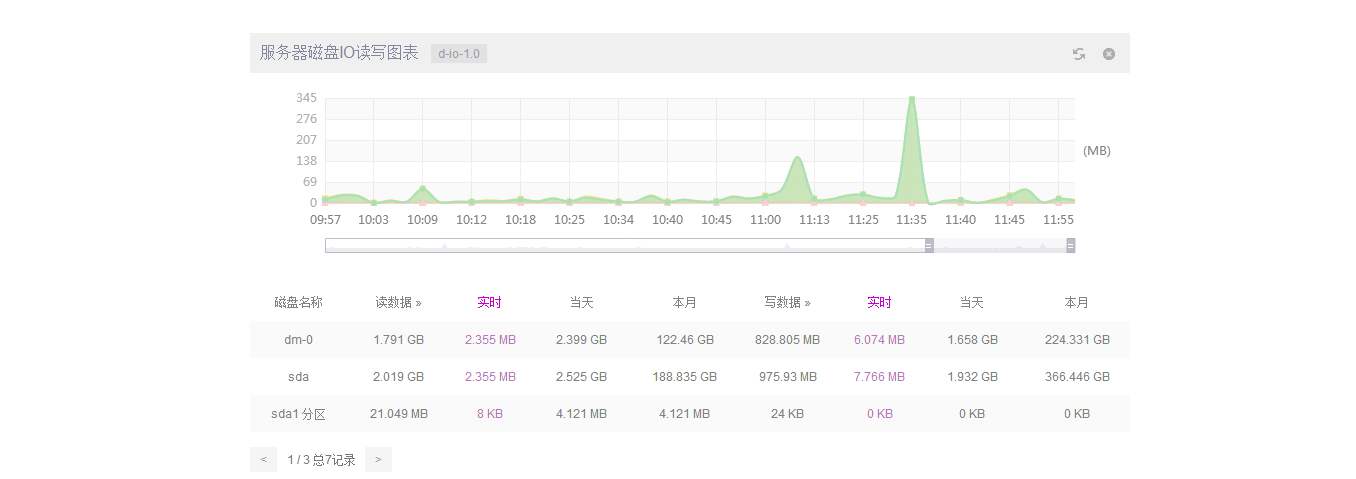The height and width of the screenshot is (479, 1356).
Task: Expand the 写数据 column arrow
Action: 807,303
